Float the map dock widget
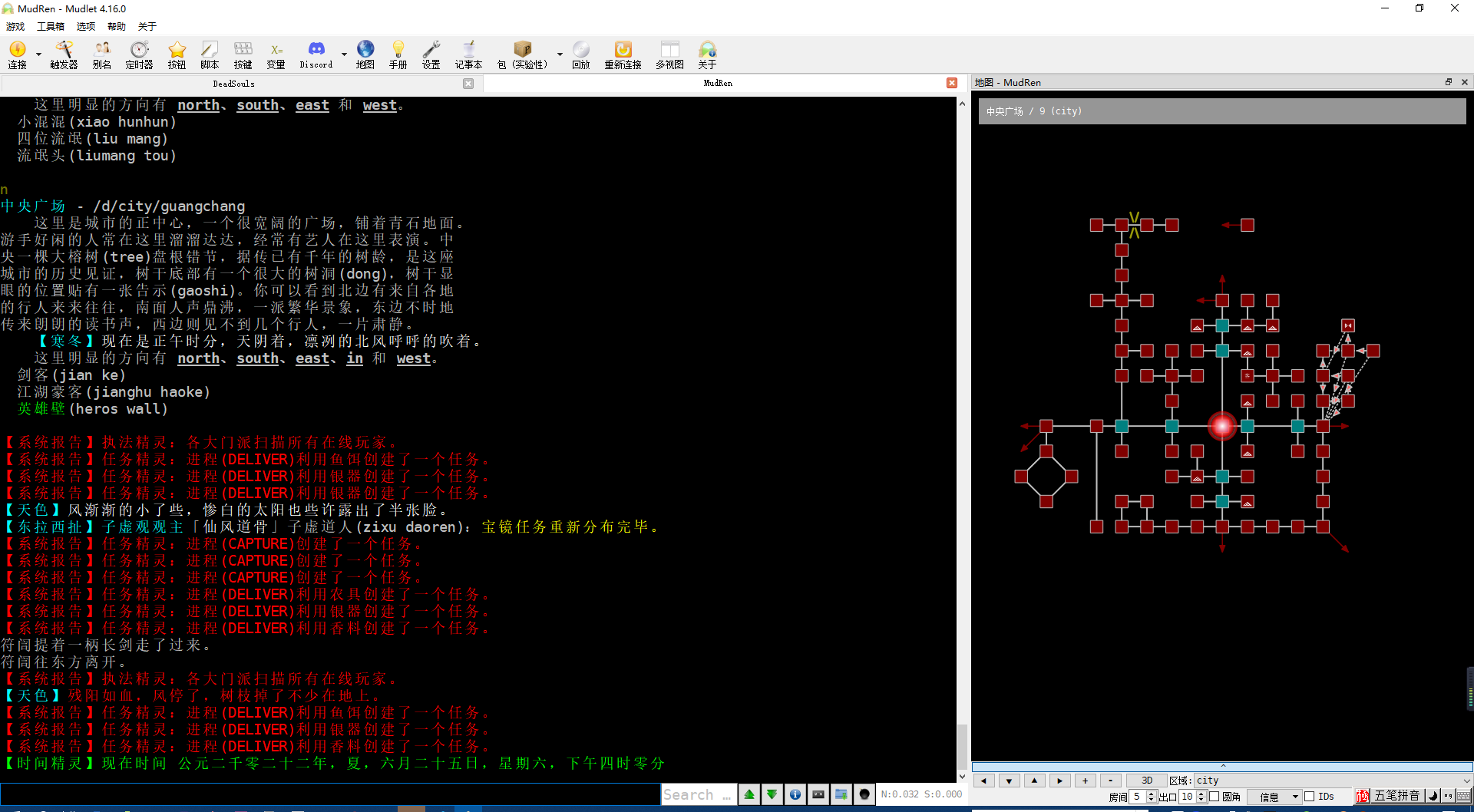This screenshot has height=812, width=1474. pos(1449,82)
